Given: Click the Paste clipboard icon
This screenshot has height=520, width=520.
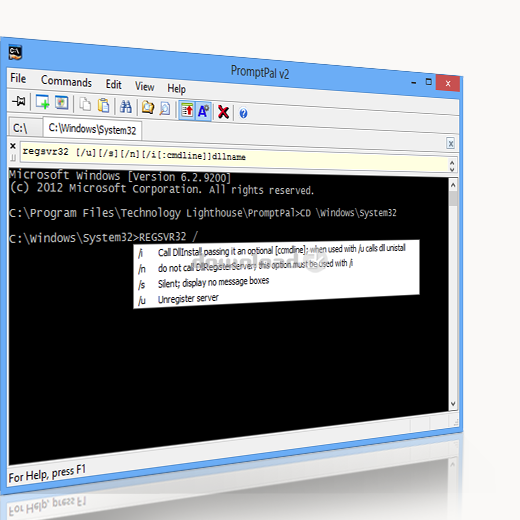Looking at the screenshot, I should click(104, 105).
